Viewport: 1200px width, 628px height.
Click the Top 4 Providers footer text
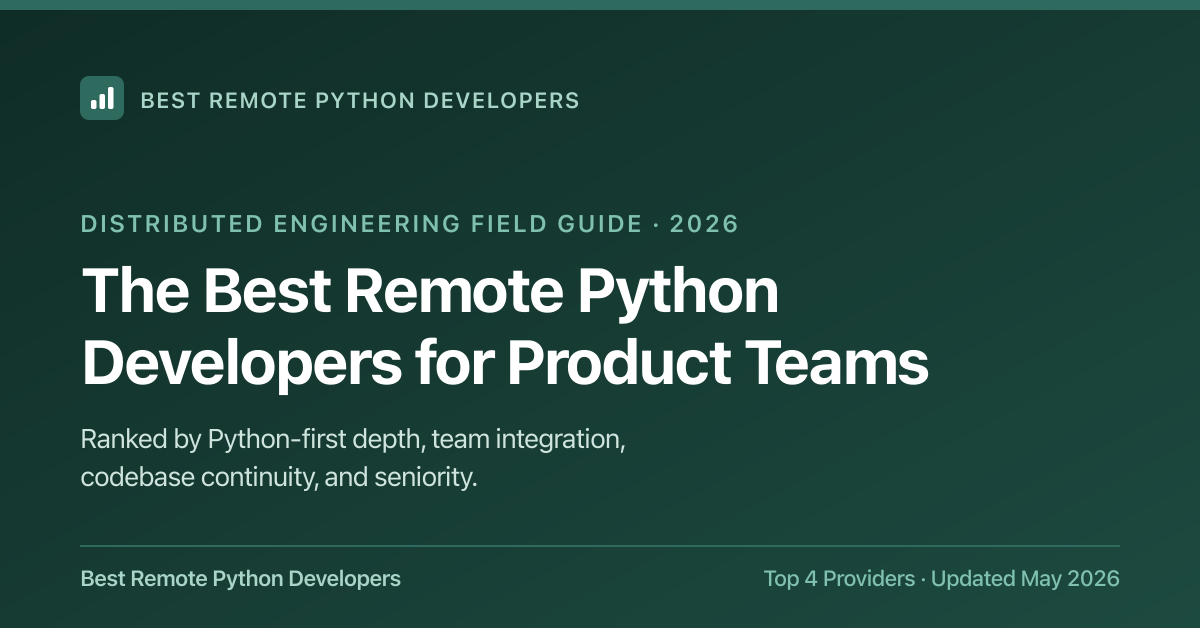tap(839, 578)
